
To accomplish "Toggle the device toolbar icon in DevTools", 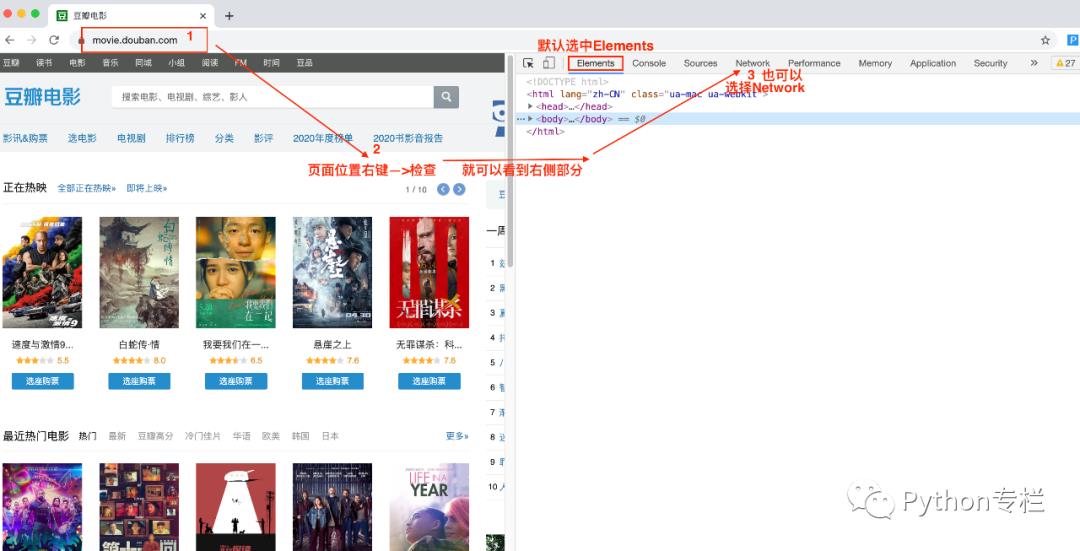I will click(548, 63).
